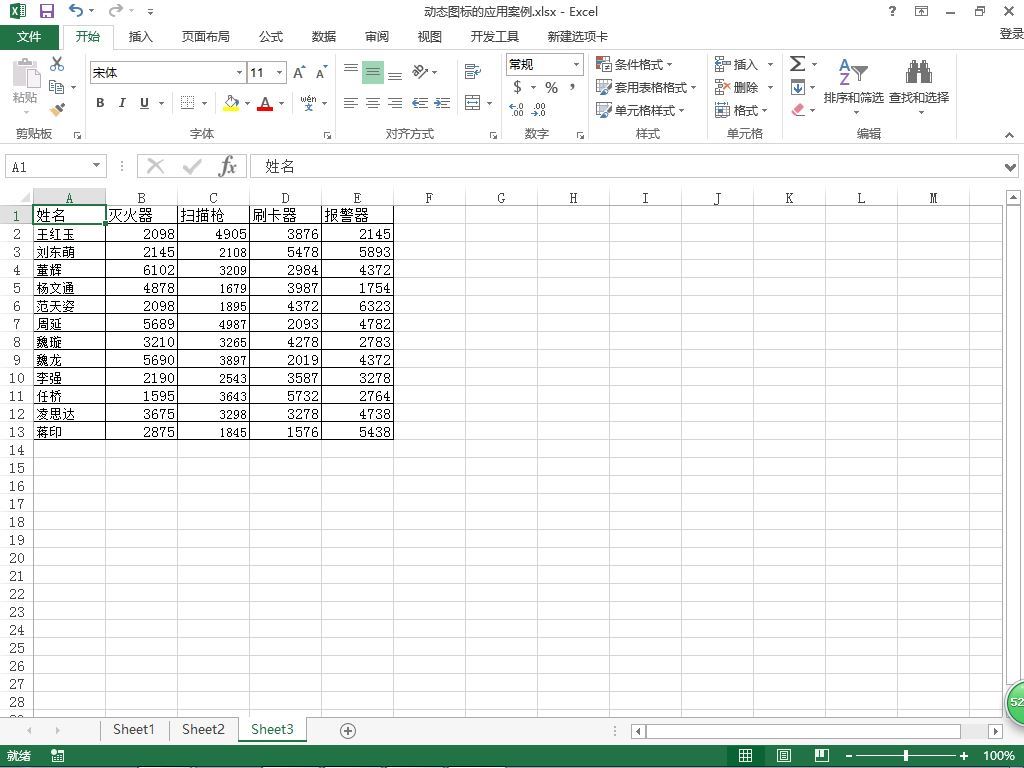Click the horizontal scrollbar right arrow
1024x768 pixels.
(995, 731)
